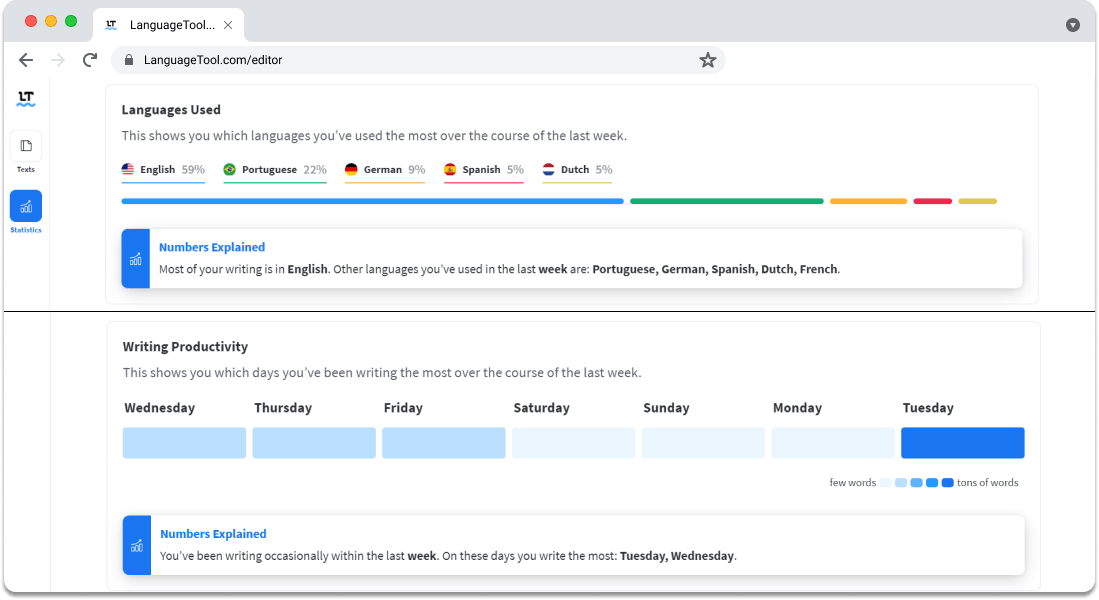Click the darkest legend swatch near 'tons of words'
The width and height of the screenshot is (1099, 600).
(947, 483)
